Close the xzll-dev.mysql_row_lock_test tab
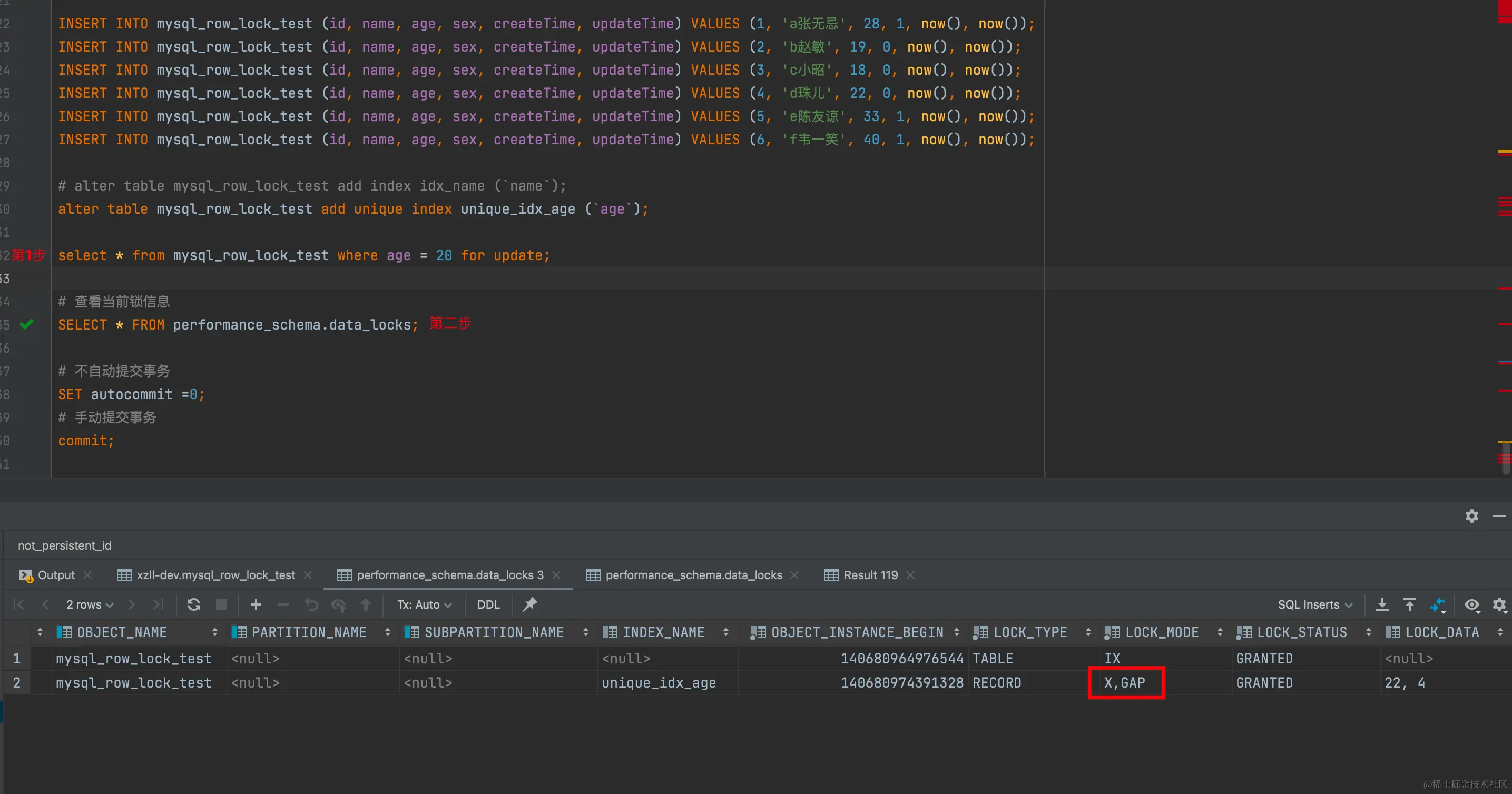Image resolution: width=1512 pixels, height=794 pixels. tap(308, 575)
